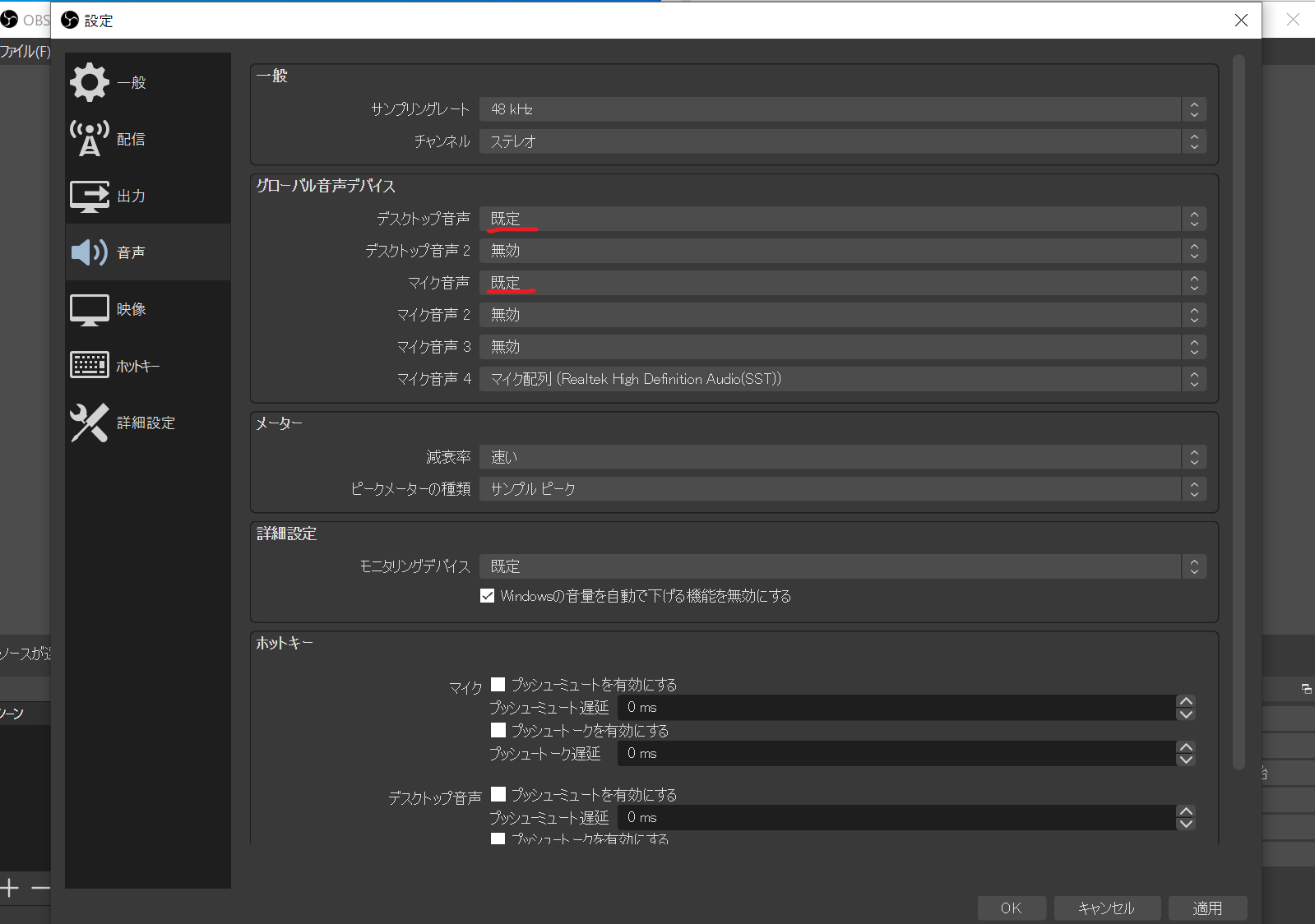Enable マイク プッシュトークを有効にする checkbox

pyautogui.click(x=498, y=730)
